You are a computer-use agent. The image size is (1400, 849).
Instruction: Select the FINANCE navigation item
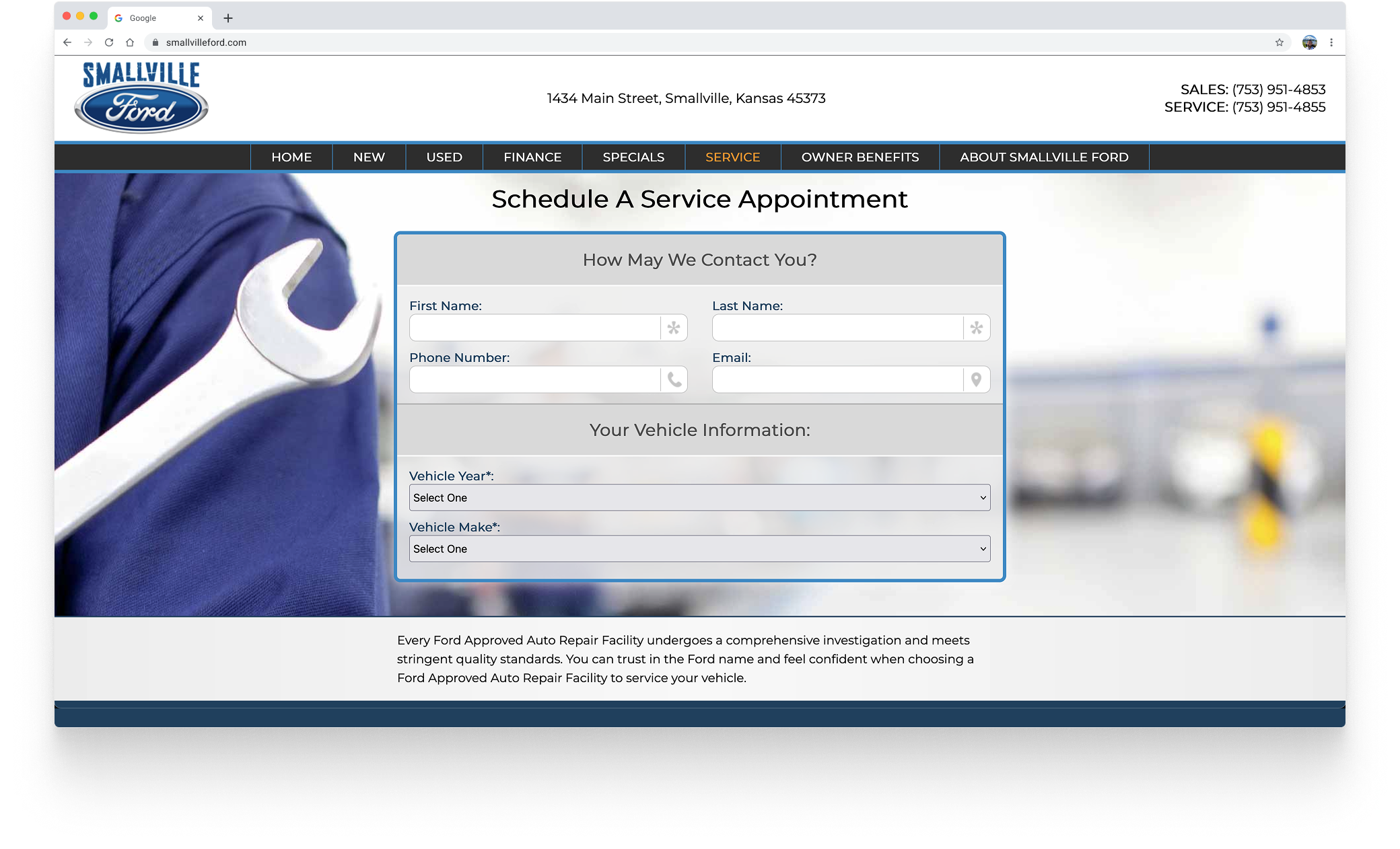[x=532, y=157]
